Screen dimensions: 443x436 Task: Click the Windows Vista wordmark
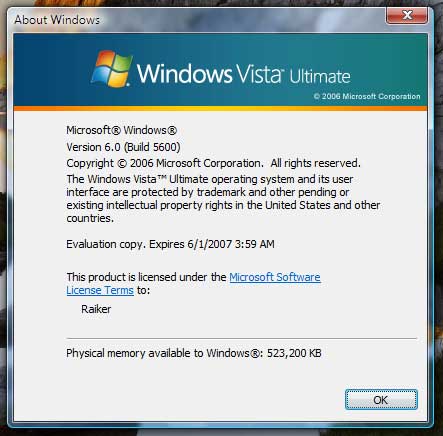[x=210, y=73]
